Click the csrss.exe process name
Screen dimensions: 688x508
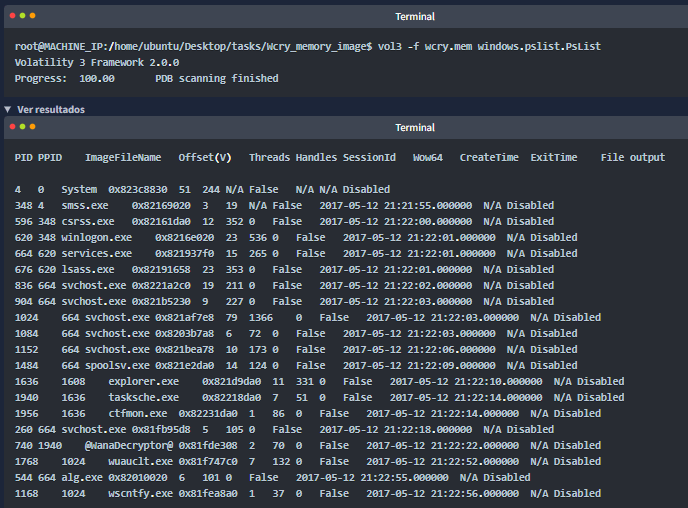pos(88,222)
